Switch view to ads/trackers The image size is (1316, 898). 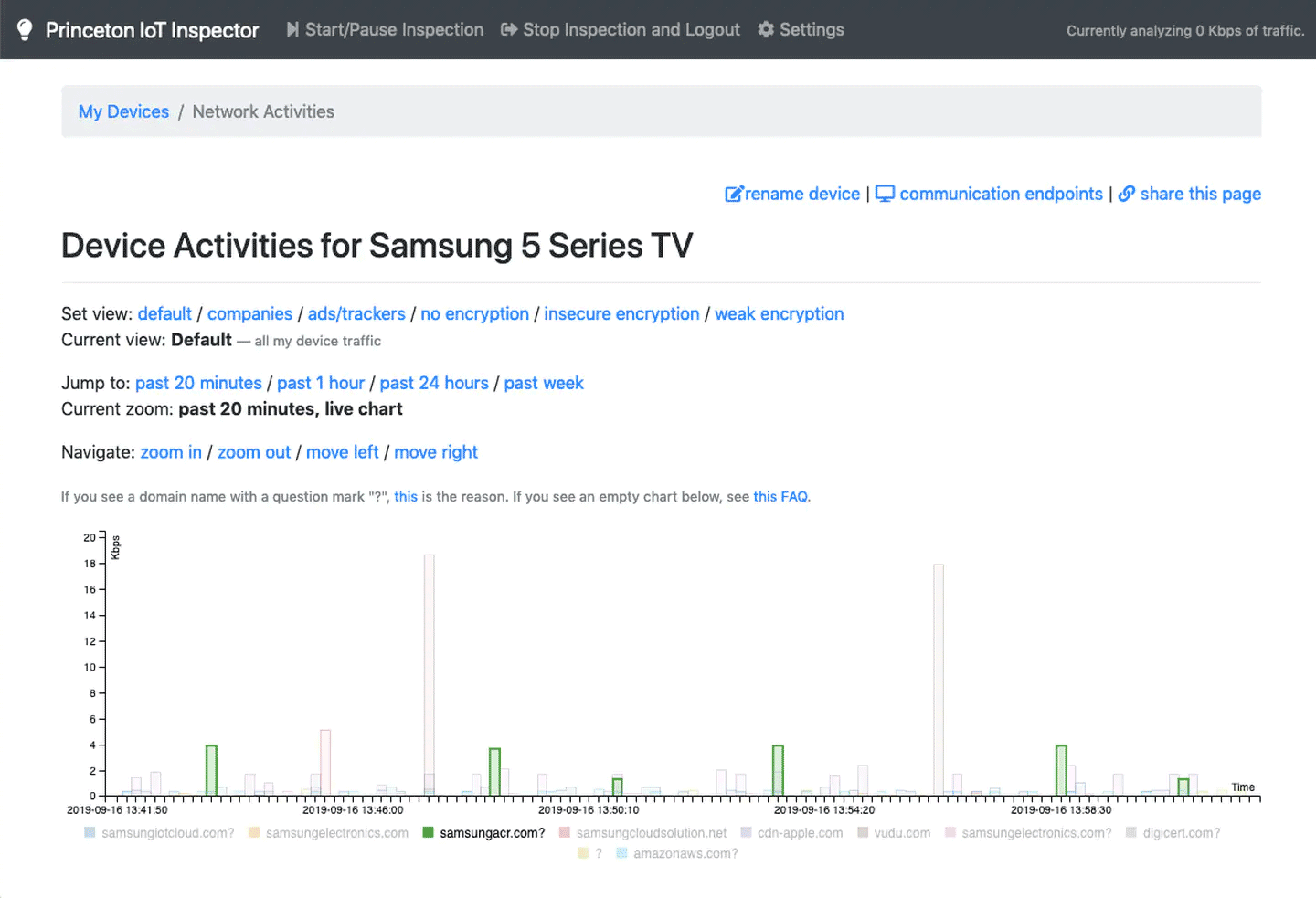356,313
